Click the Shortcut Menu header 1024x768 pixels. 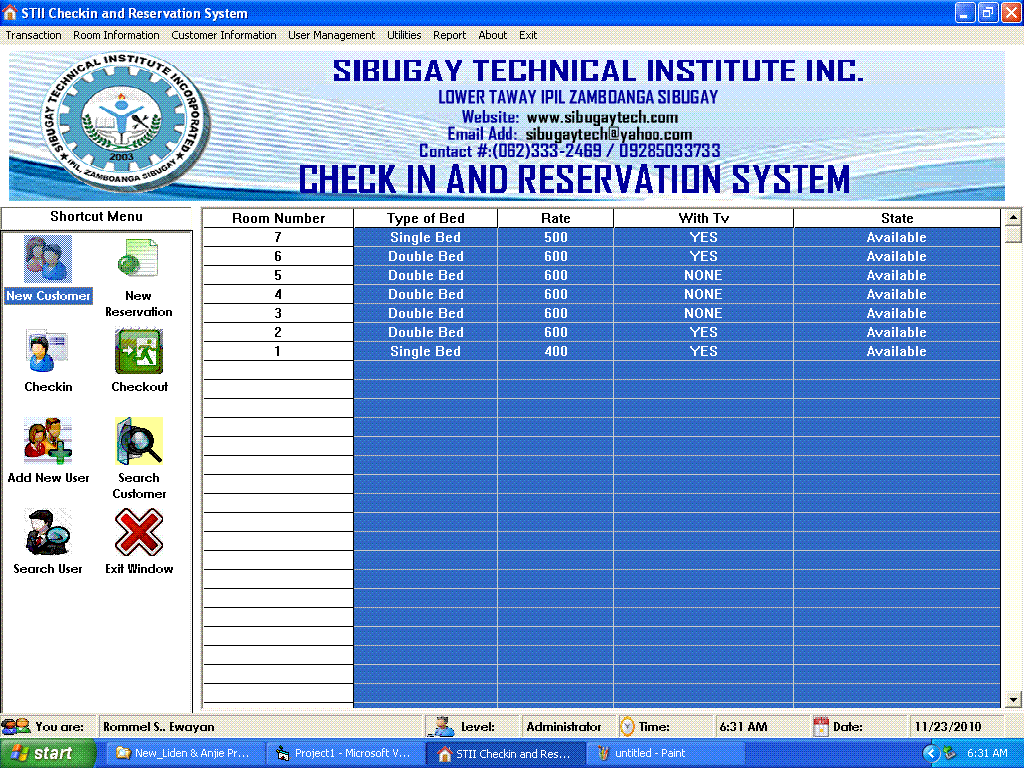(x=96, y=217)
